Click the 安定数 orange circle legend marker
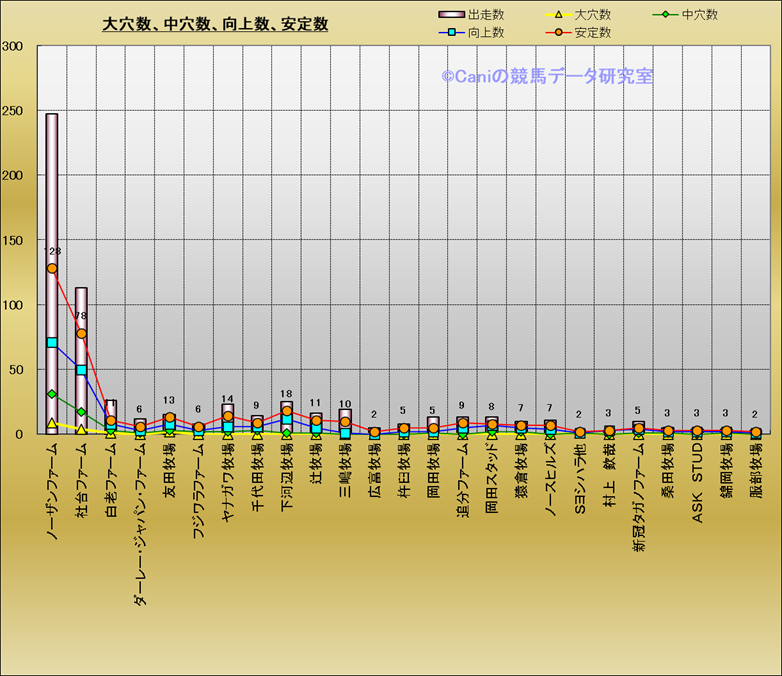The width and height of the screenshot is (782, 676). click(560, 33)
